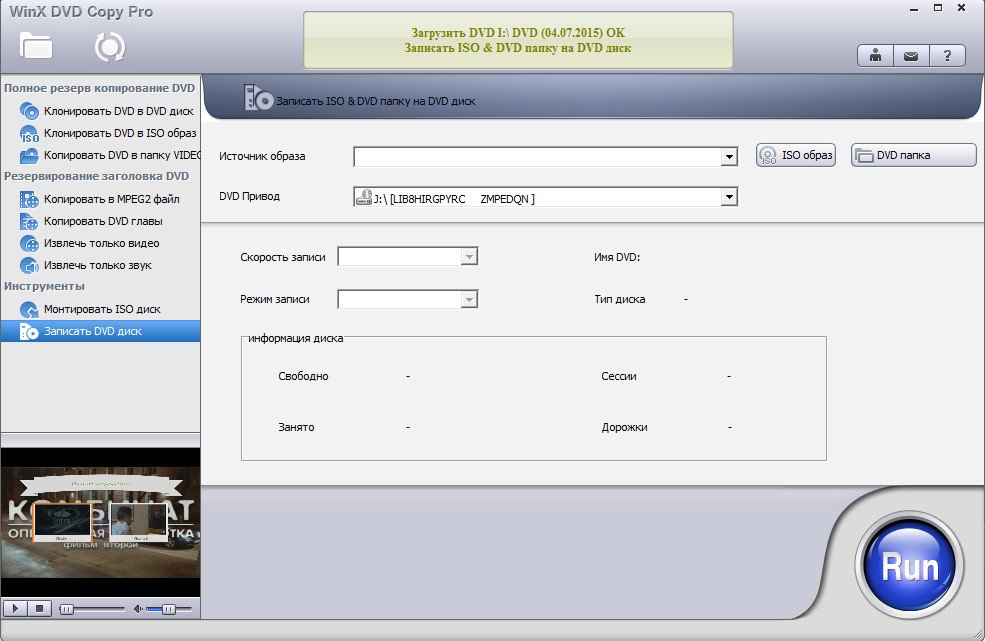
Task: Select Клонировать DVD в DVD диск
Action: [119, 111]
